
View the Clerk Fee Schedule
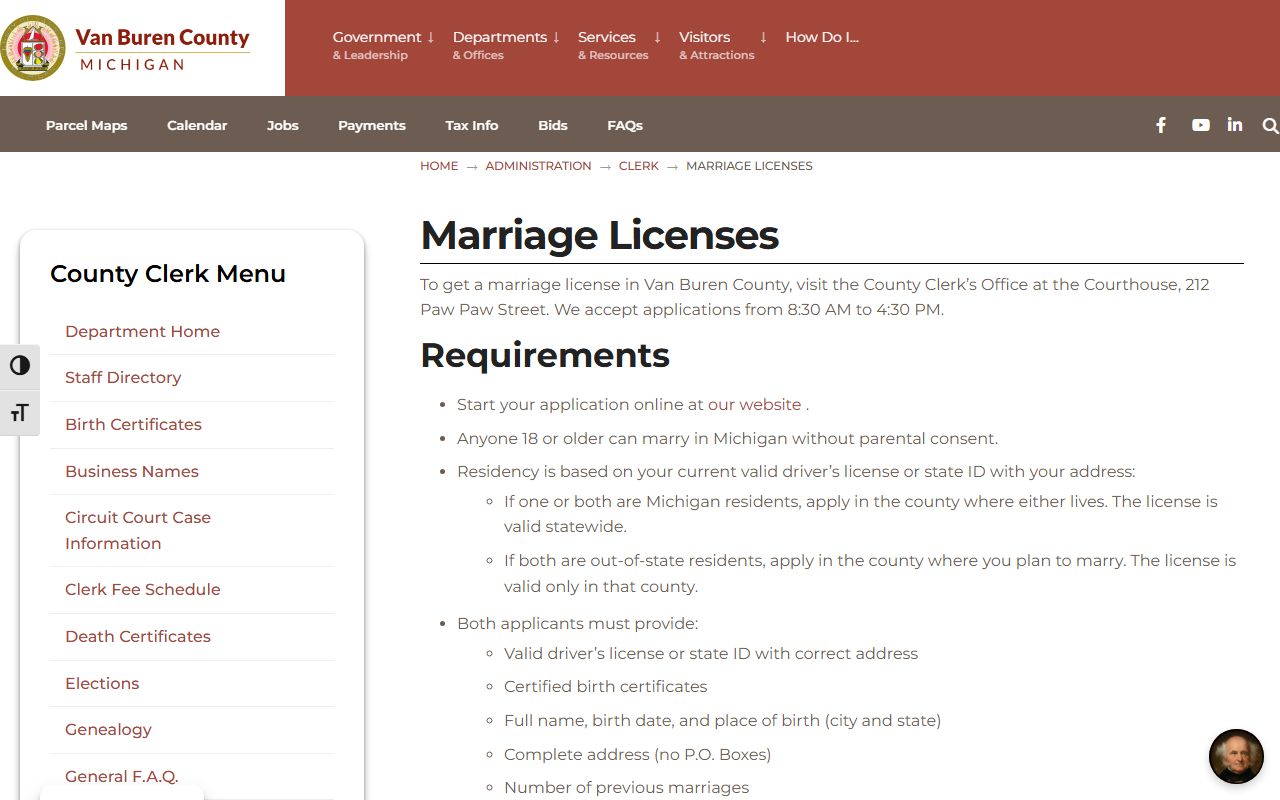point(143,589)
